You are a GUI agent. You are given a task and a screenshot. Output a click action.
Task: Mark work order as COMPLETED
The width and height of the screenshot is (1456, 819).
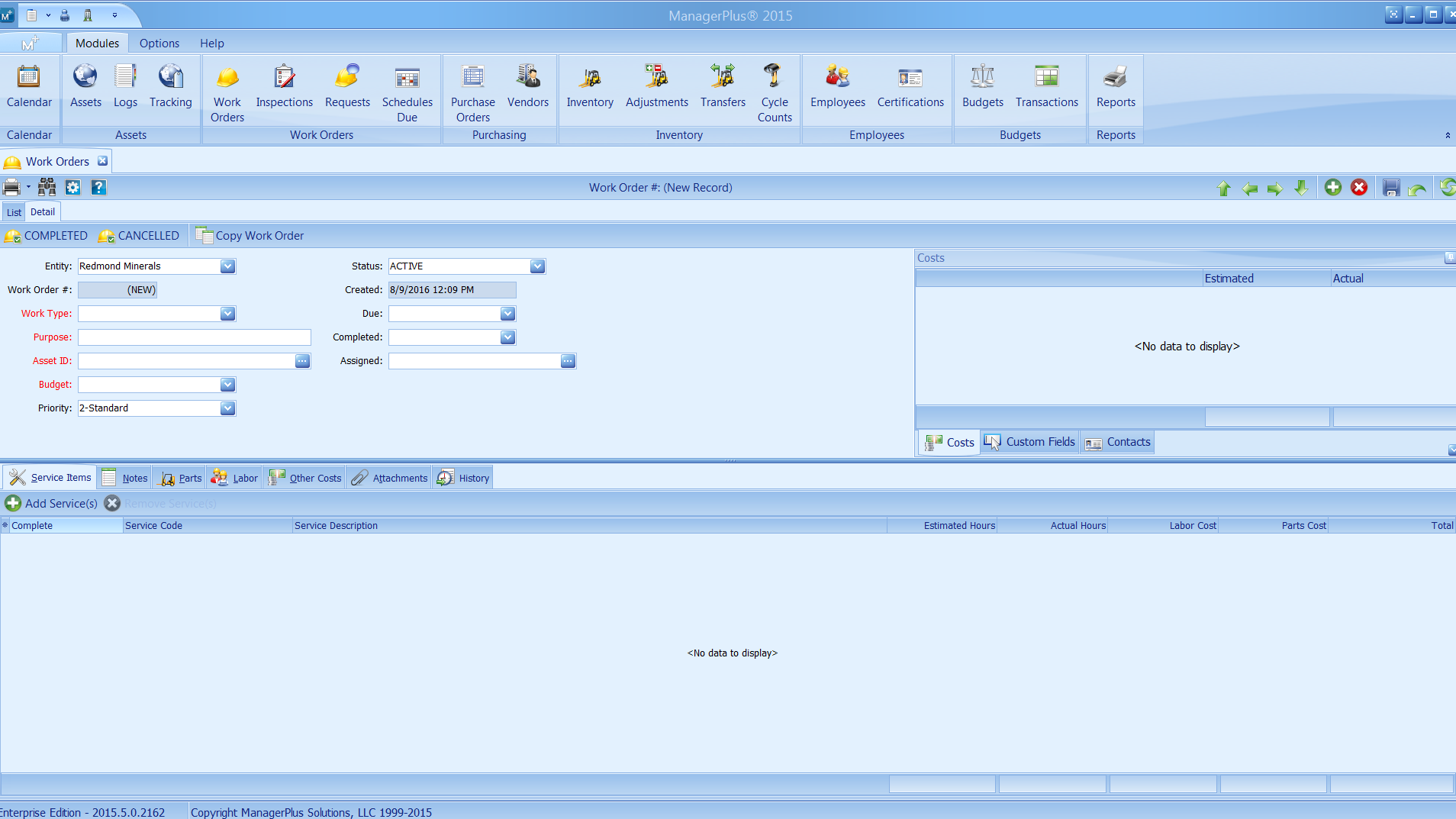(46, 236)
